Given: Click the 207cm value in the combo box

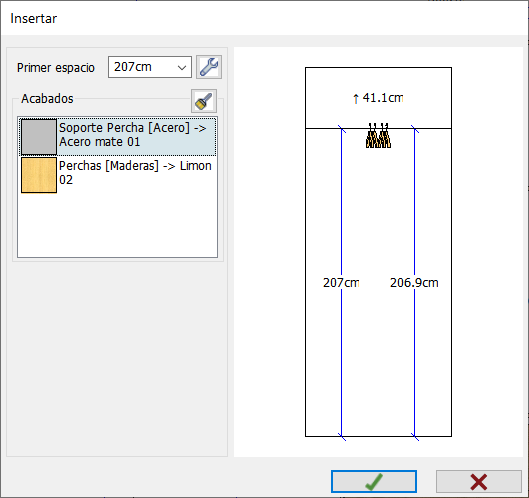Looking at the screenshot, I should click(133, 67).
